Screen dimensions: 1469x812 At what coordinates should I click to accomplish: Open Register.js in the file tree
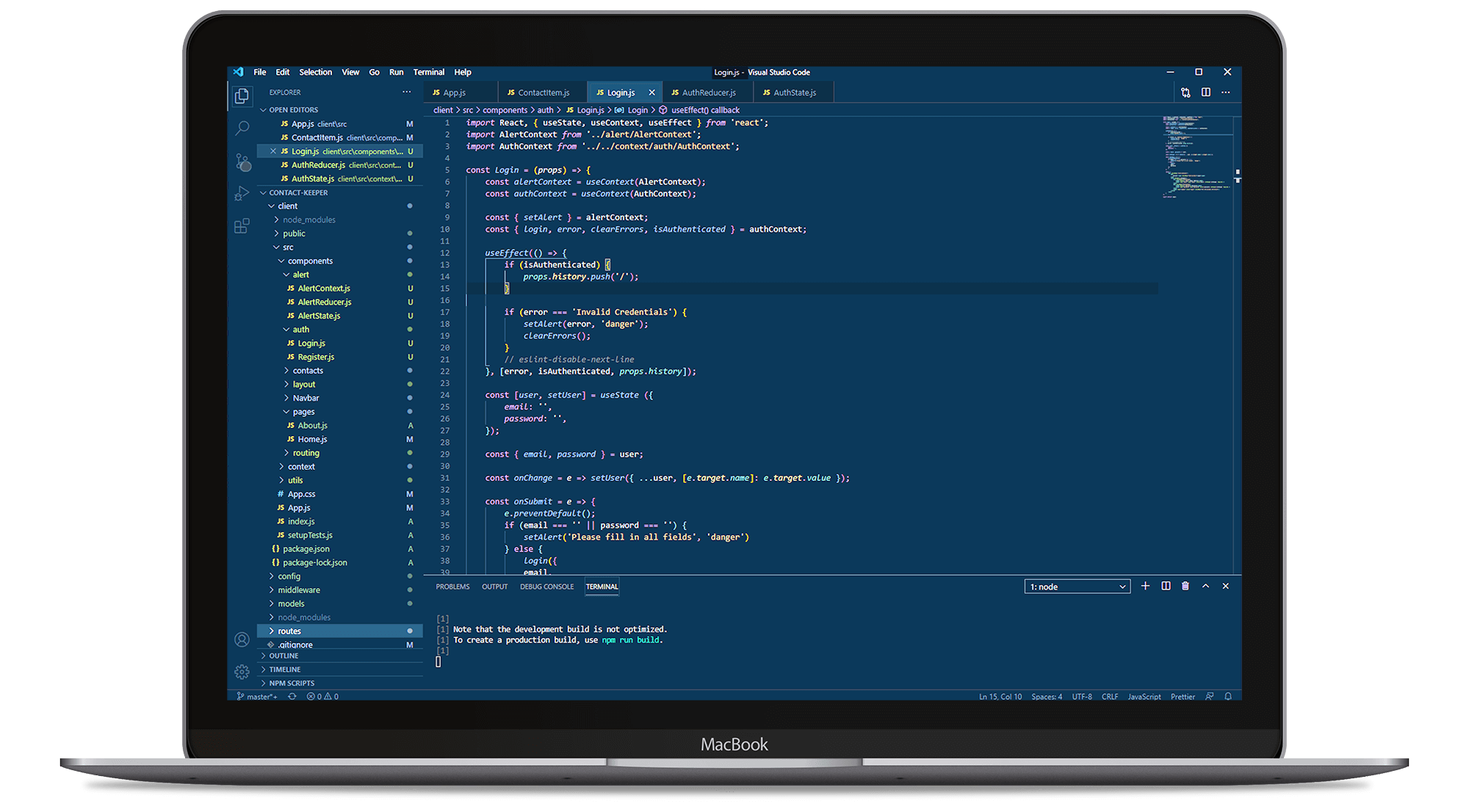click(x=339, y=358)
